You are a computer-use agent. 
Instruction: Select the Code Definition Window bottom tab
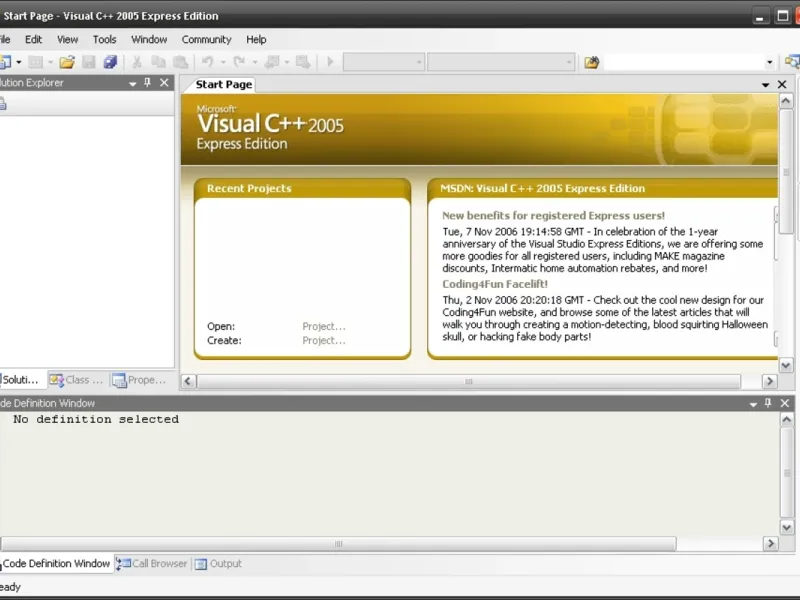[x=56, y=563]
